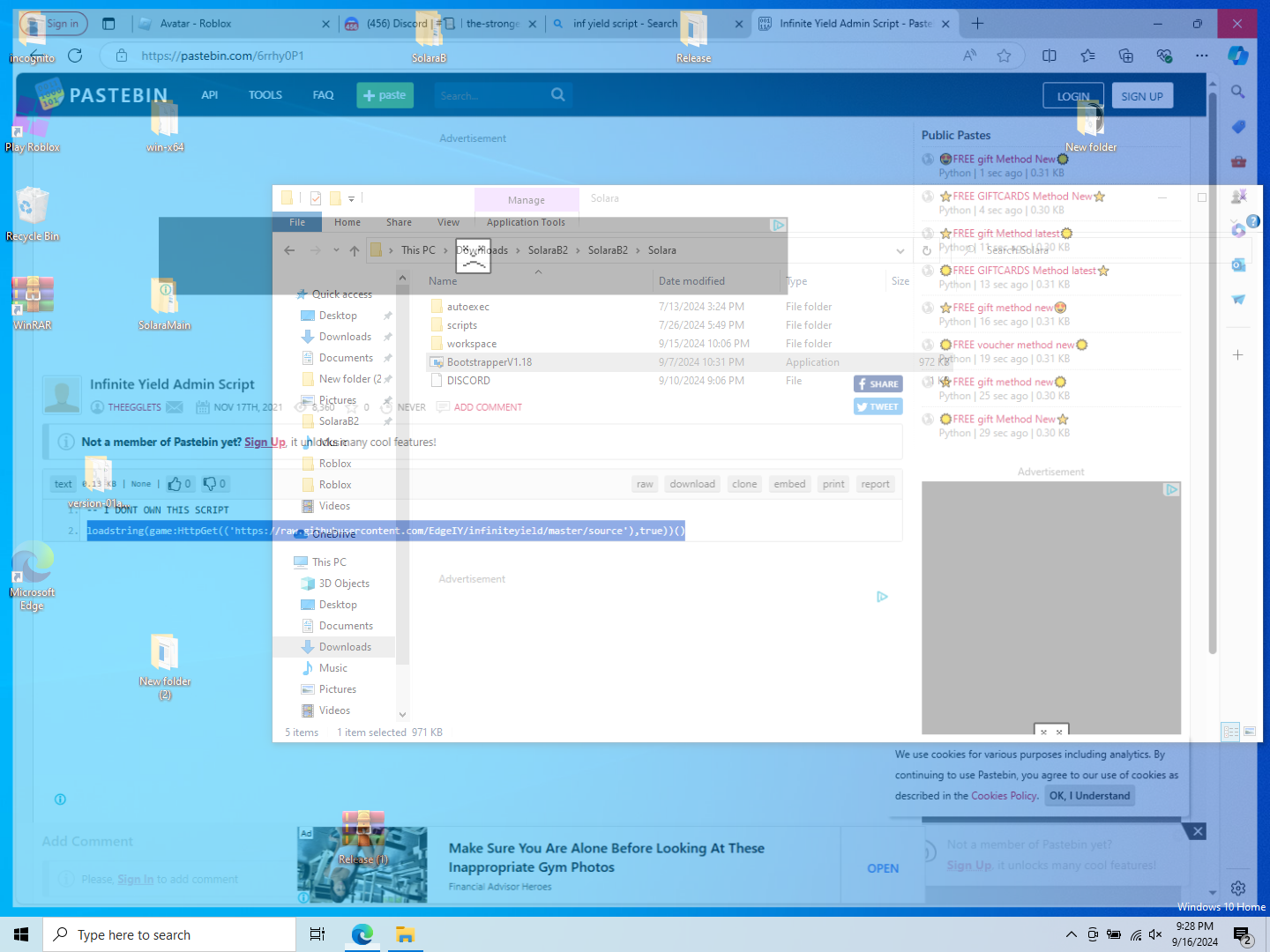Open the Read aloud icon in Edge's address bar
Image resolution: width=1270 pixels, height=952 pixels.
pyautogui.click(x=970, y=56)
